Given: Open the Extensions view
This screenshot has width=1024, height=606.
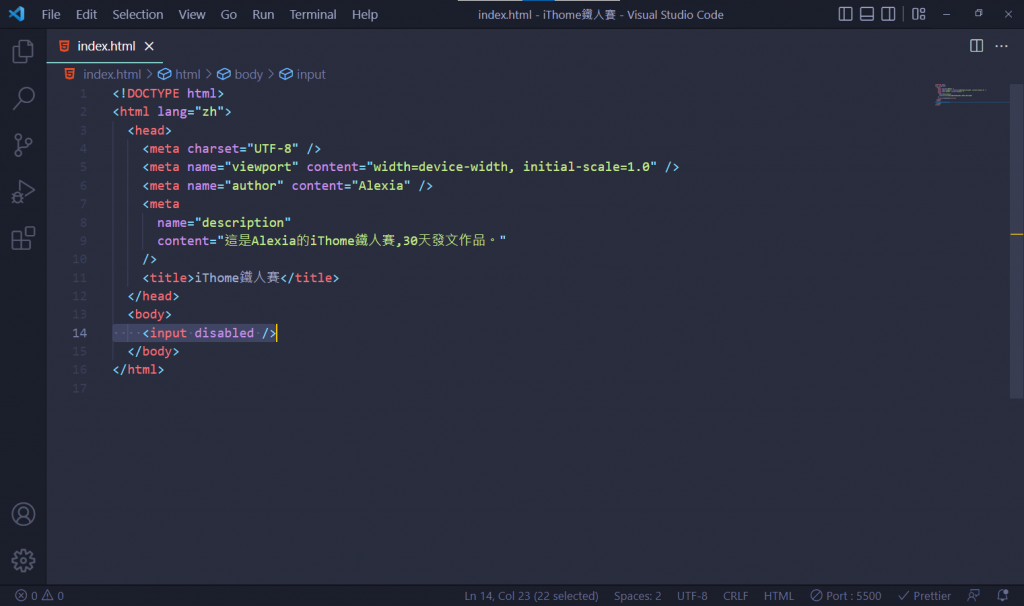Looking at the screenshot, I should (23, 238).
